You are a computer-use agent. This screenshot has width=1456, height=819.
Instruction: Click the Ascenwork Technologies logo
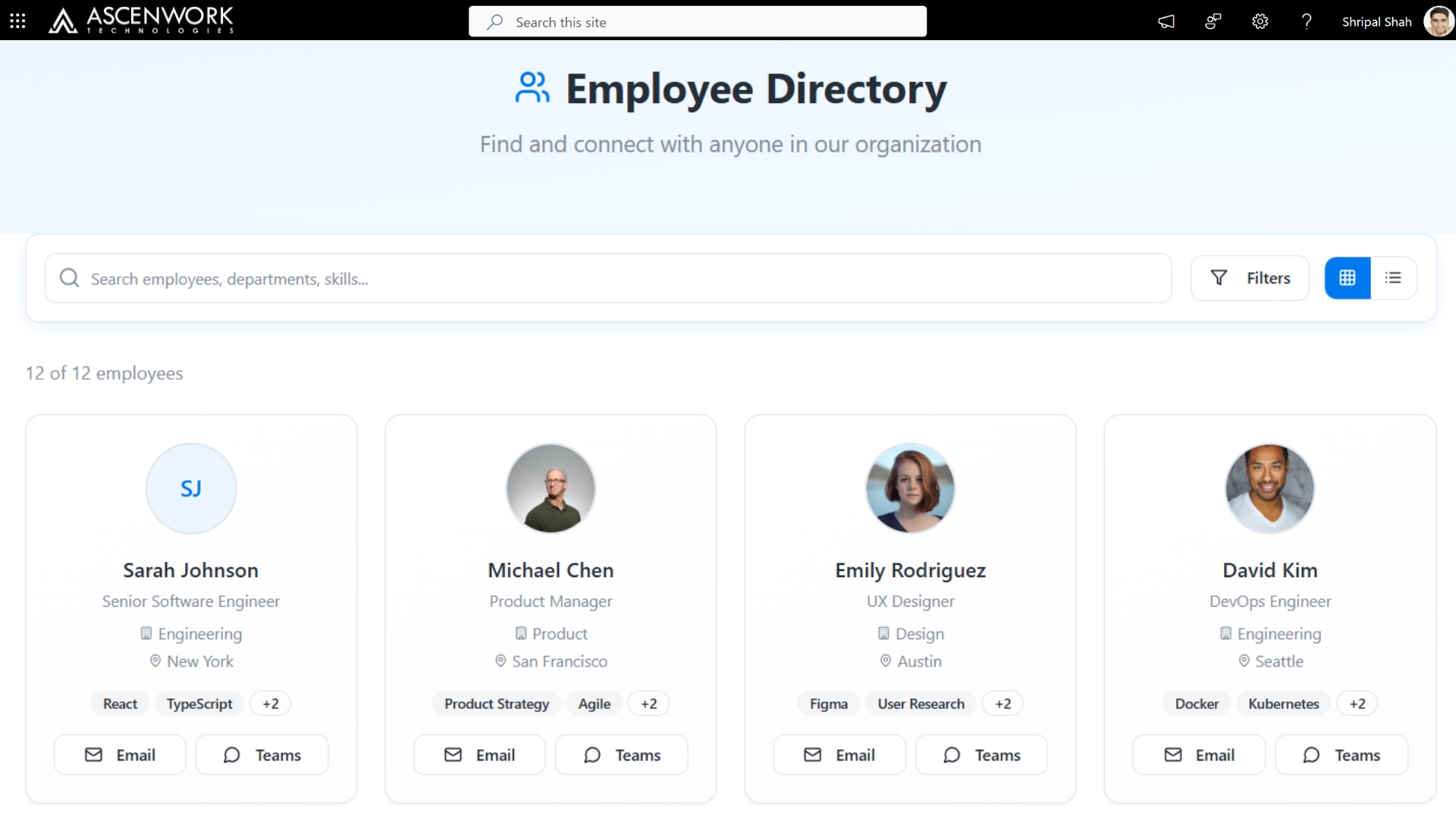[x=141, y=20]
